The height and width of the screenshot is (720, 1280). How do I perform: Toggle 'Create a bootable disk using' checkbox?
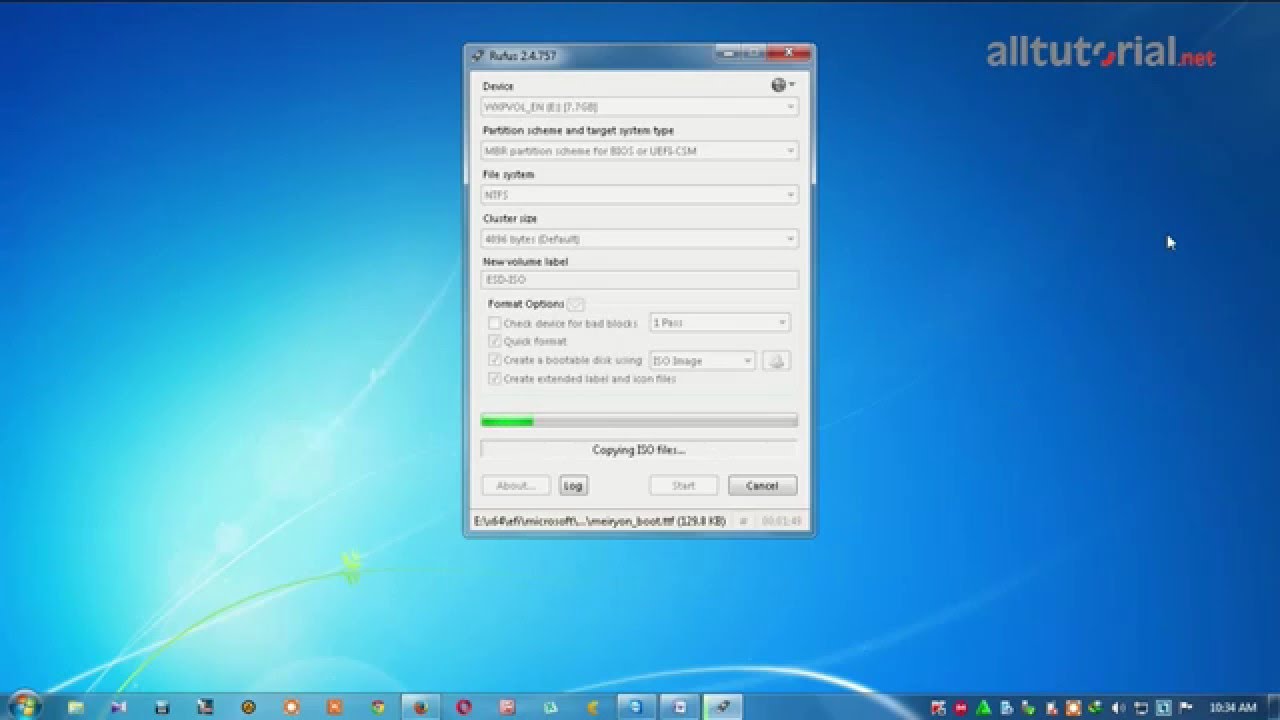coord(494,360)
